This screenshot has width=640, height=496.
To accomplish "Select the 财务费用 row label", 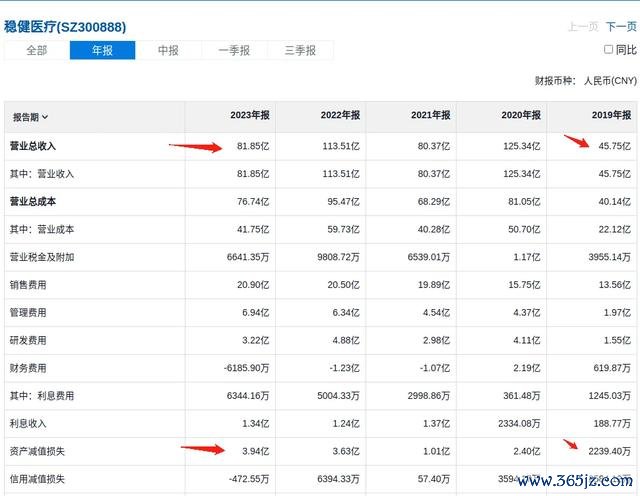I will pyautogui.click(x=28, y=368).
